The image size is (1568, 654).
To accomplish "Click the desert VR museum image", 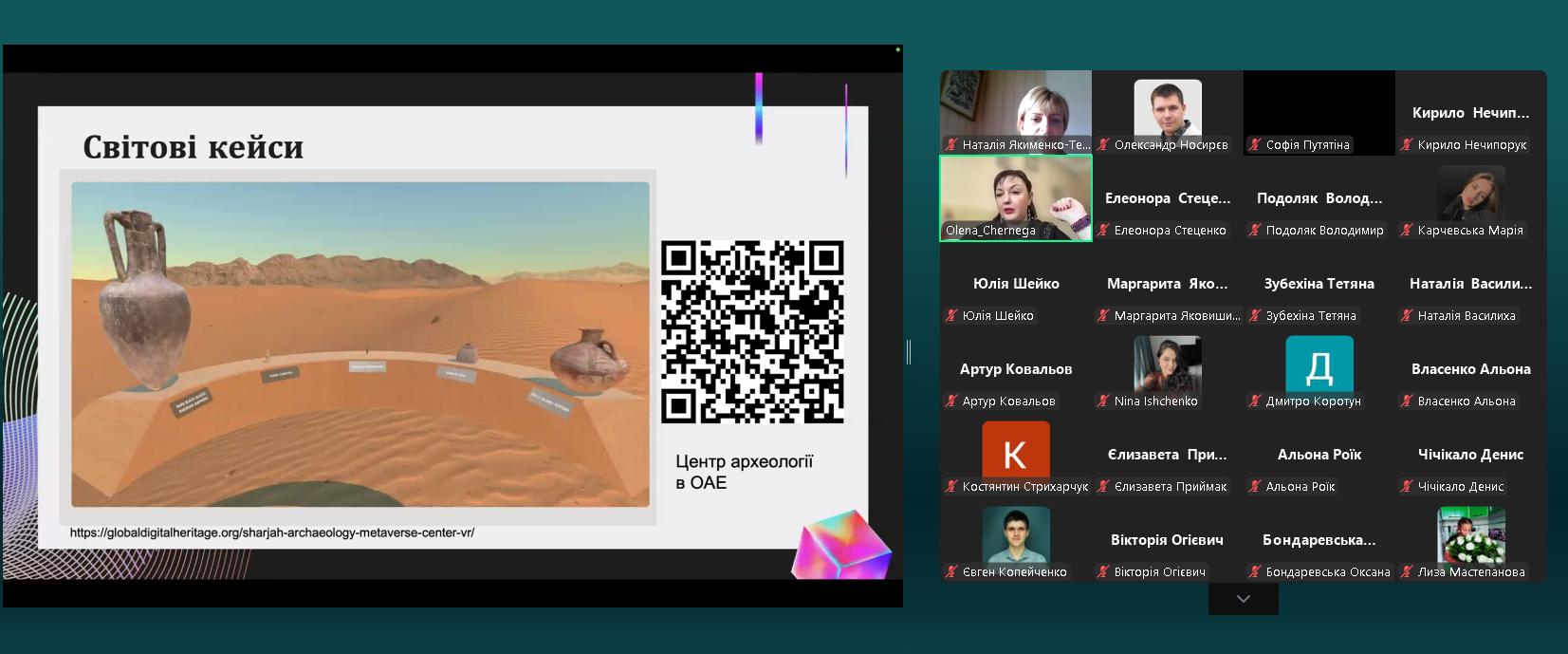I will click(360, 345).
